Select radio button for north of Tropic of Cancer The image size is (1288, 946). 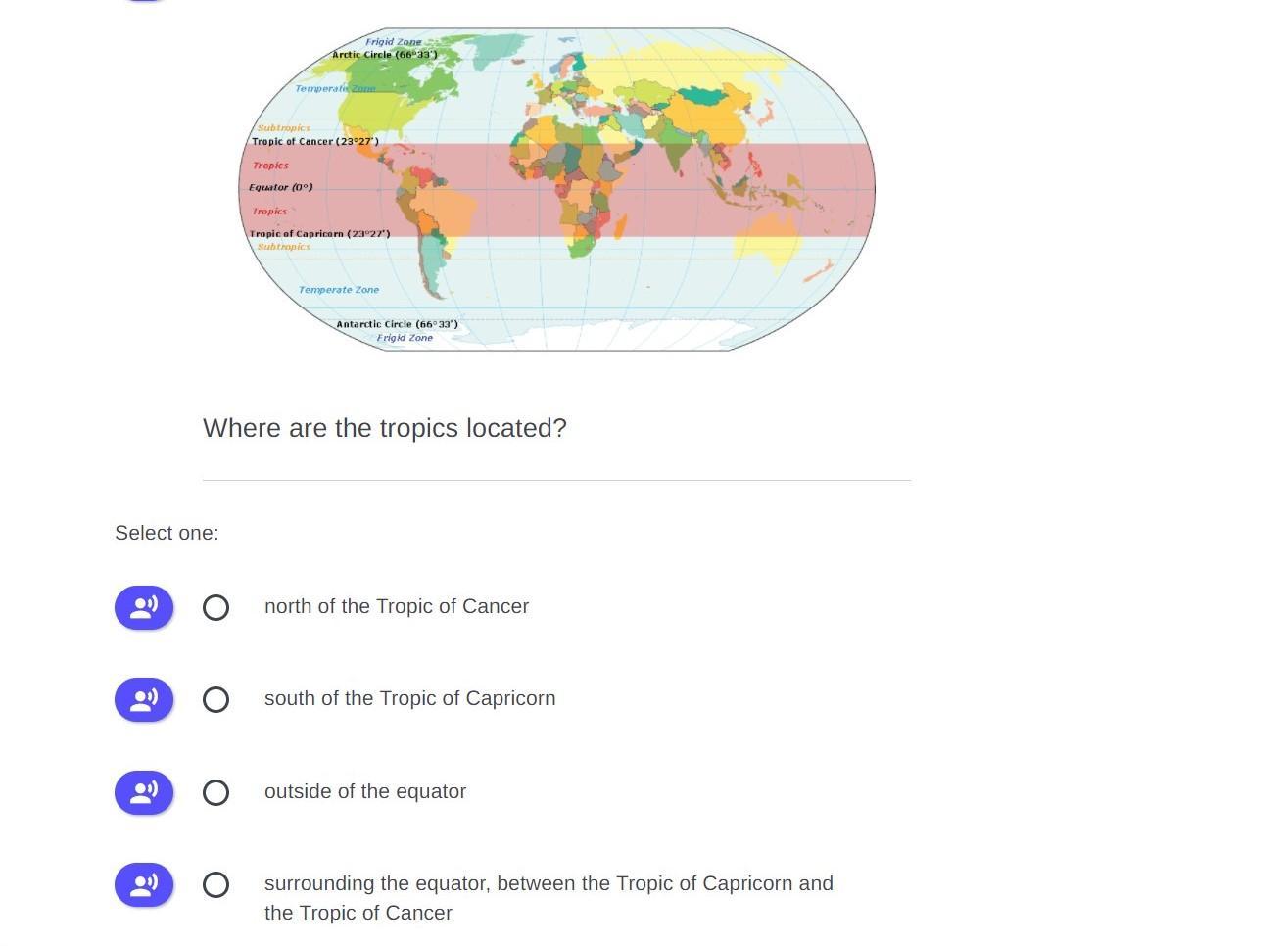[x=216, y=608]
